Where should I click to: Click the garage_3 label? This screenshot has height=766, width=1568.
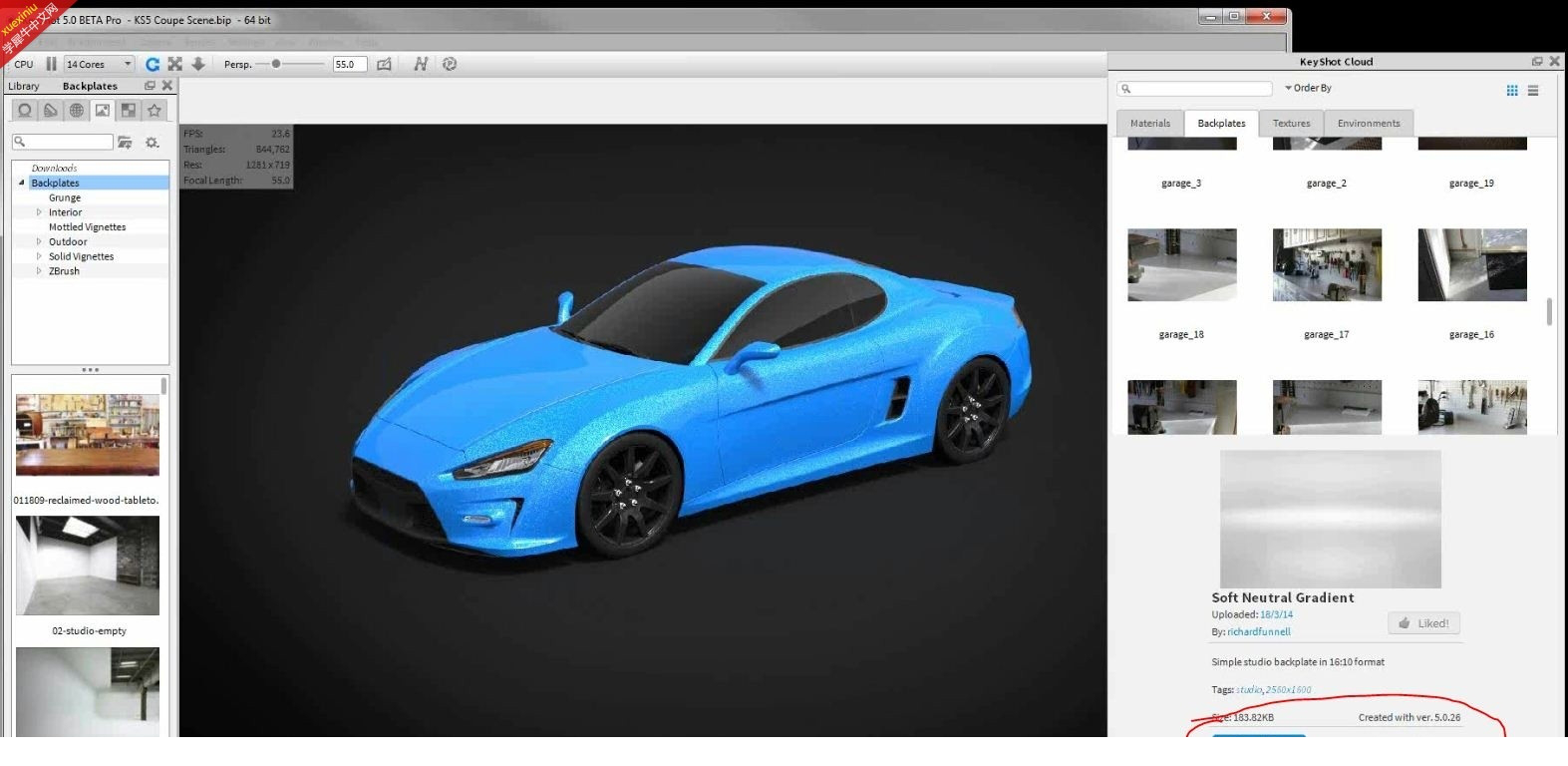tap(1181, 184)
